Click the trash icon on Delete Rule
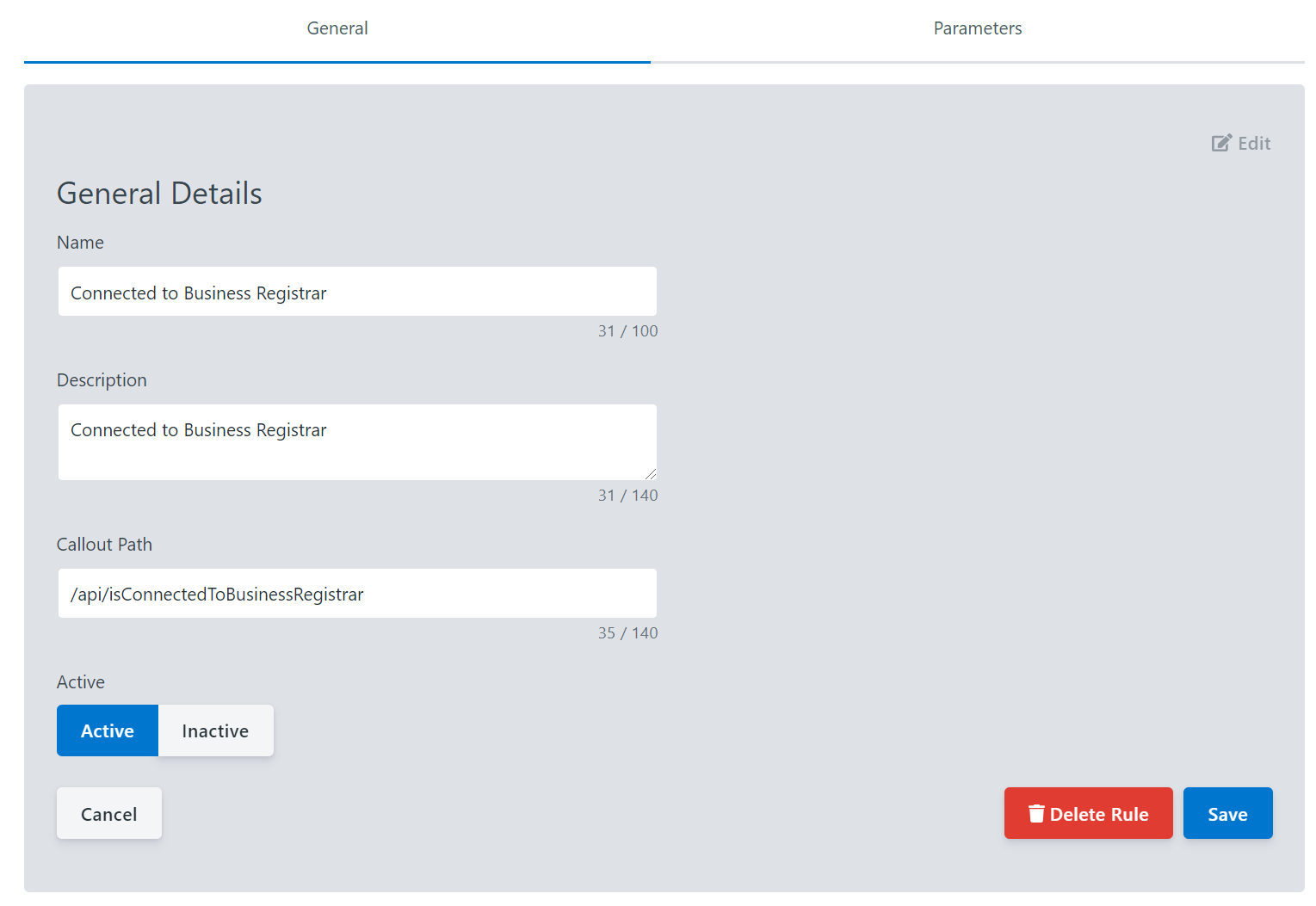1316x906 pixels. (1036, 814)
